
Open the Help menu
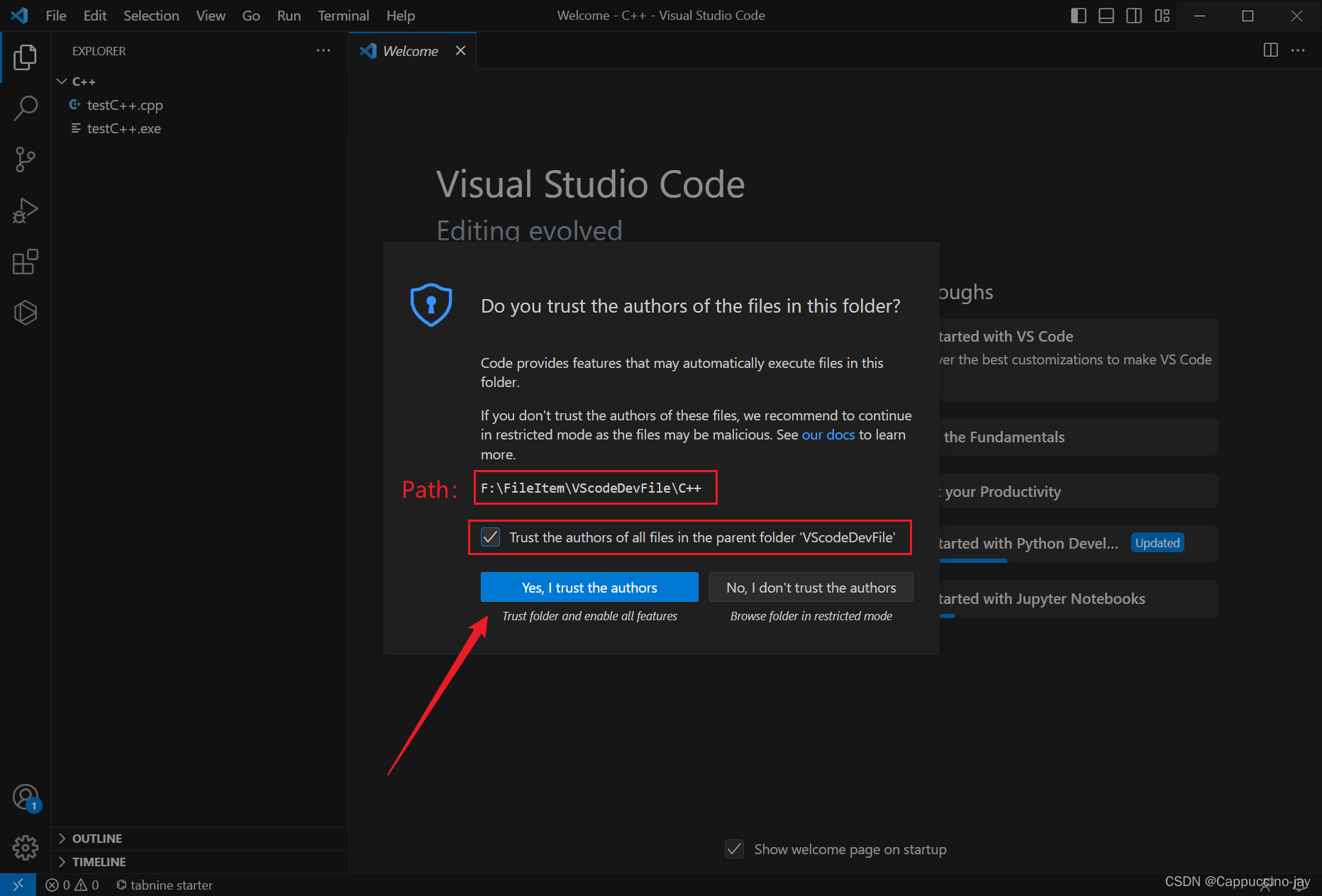401,16
